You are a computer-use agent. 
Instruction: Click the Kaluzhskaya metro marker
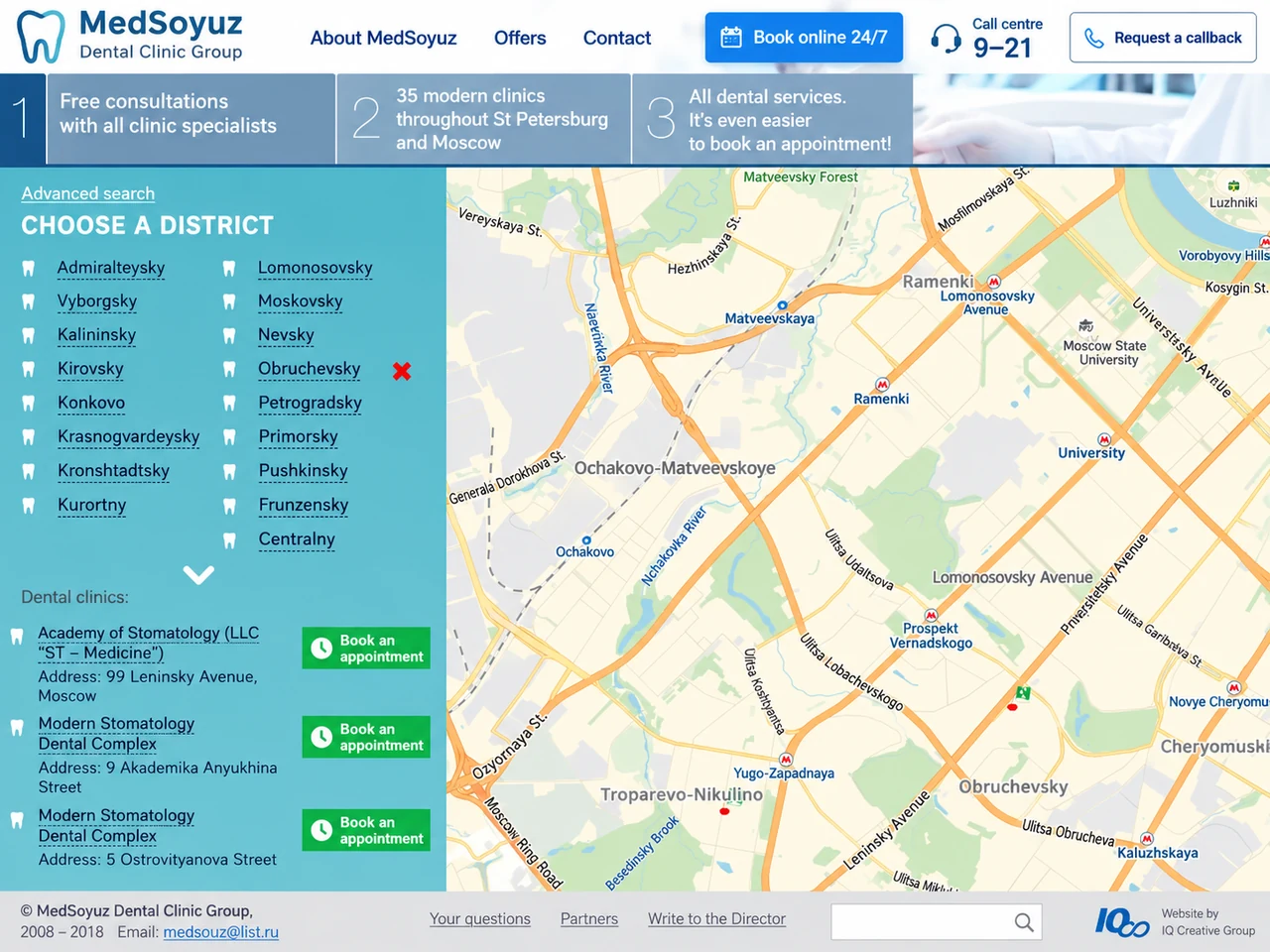click(x=1147, y=839)
